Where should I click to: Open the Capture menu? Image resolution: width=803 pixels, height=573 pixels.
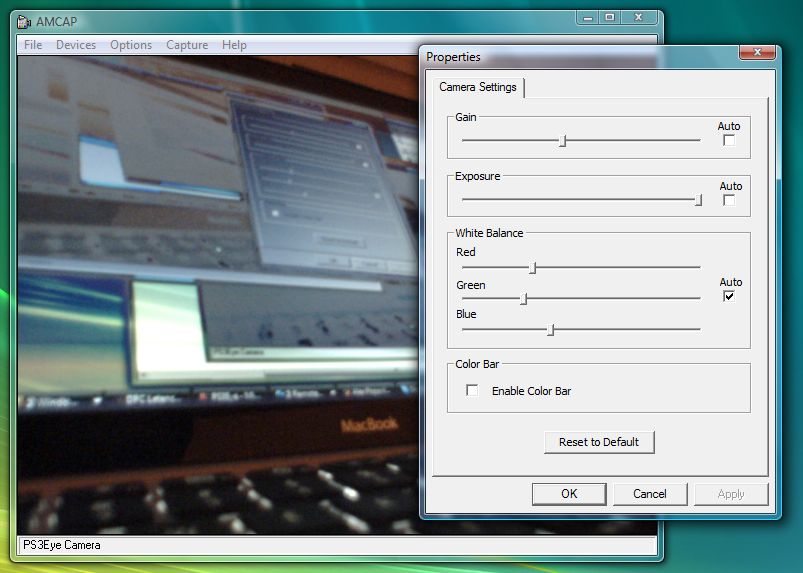(x=187, y=45)
